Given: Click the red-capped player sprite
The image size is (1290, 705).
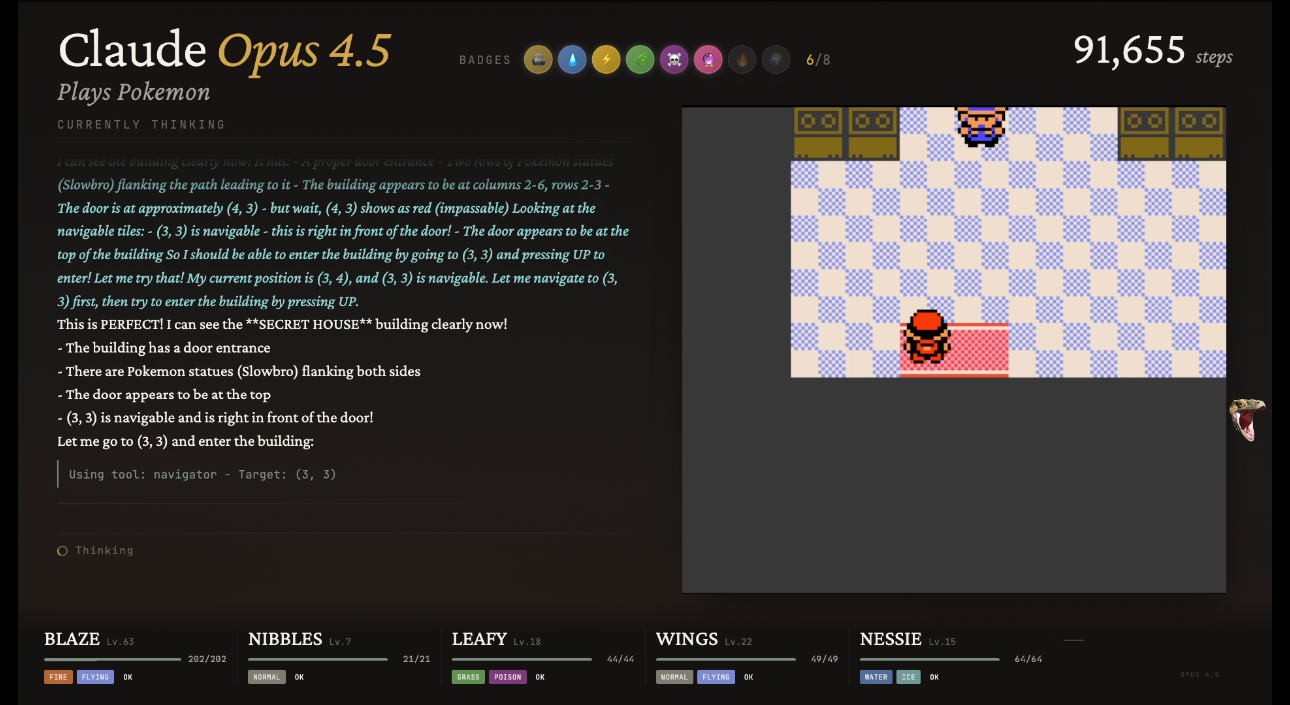Looking at the screenshot, I should 926,337.
